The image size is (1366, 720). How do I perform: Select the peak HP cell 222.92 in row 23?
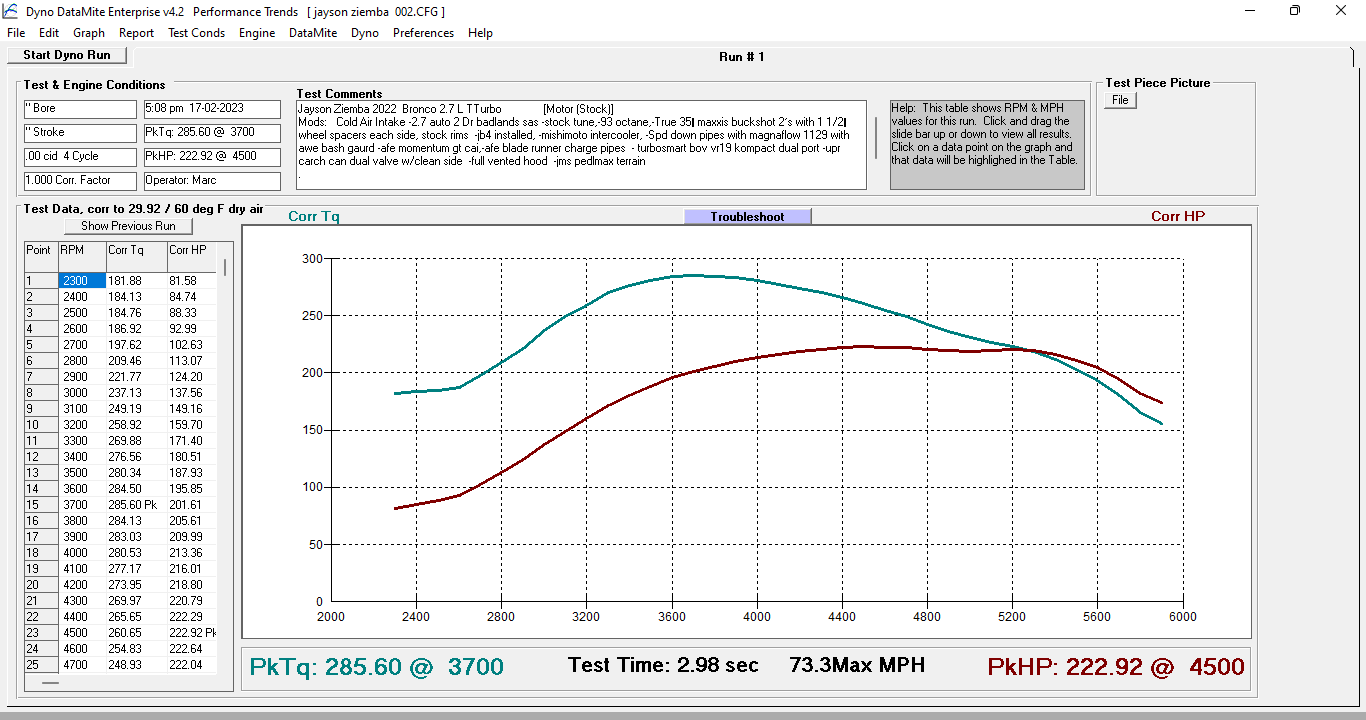191,633
